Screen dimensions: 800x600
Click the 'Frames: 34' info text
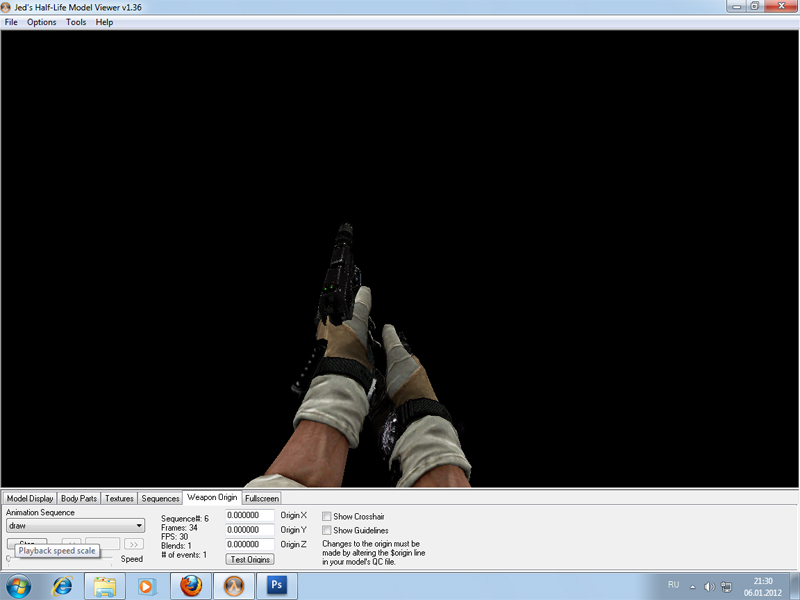click(x=179, y=528)
